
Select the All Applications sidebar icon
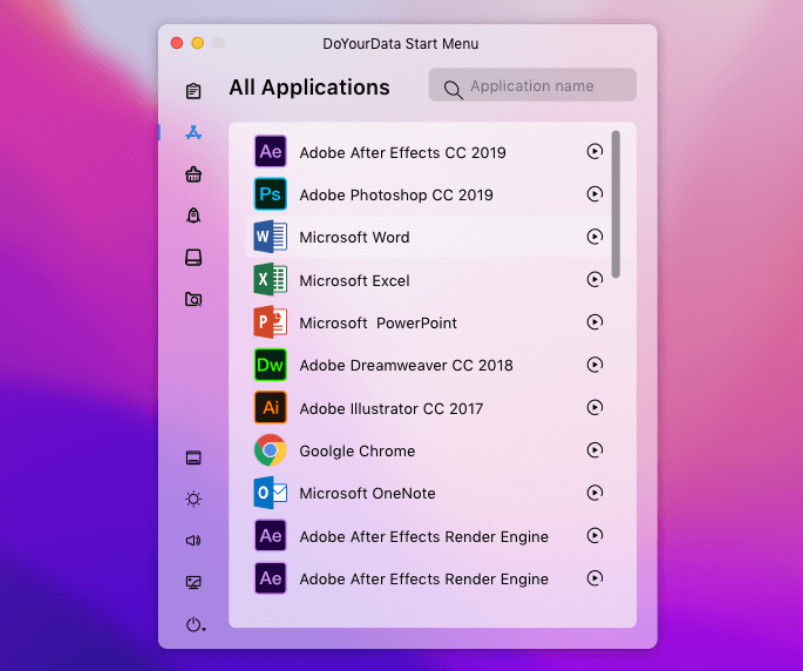pos(193,133)
